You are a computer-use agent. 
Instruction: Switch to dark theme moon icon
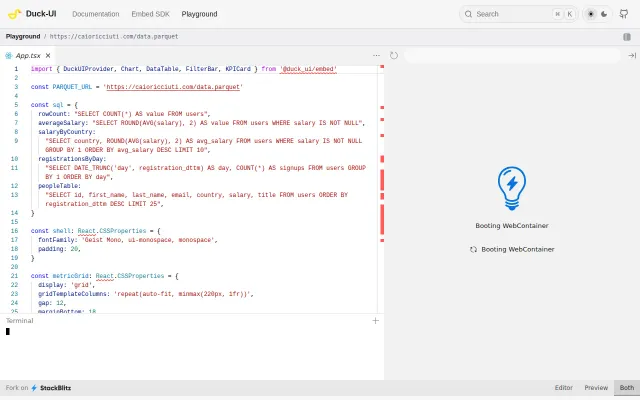(x=604, y=14)
